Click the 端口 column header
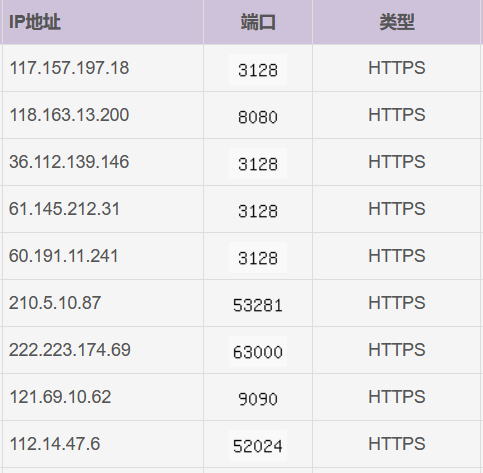 pyautogui.click(x=258, y=22)
